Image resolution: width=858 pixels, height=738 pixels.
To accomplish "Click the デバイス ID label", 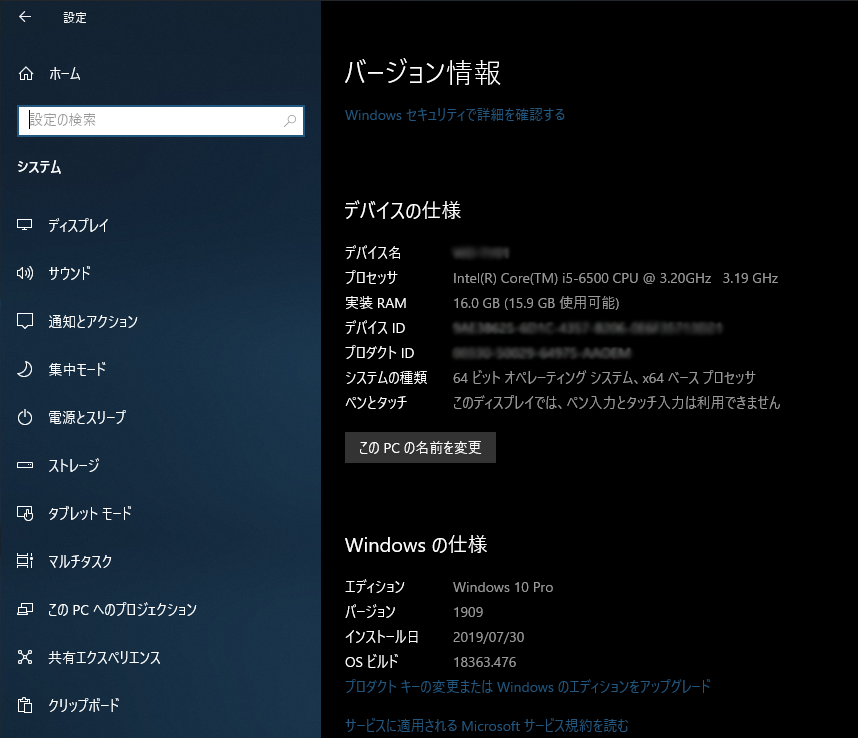I will (x=375, y=328).
